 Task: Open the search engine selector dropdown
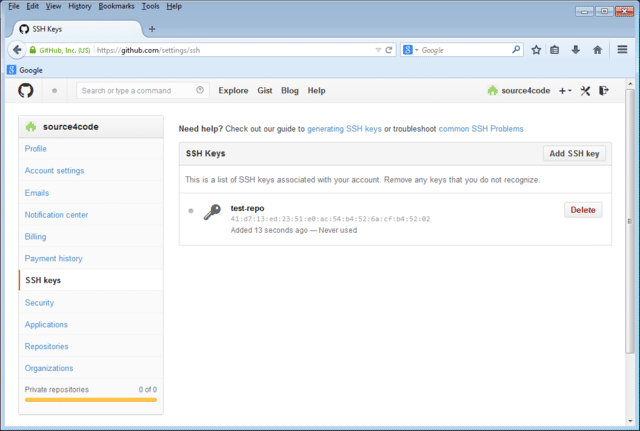point(410,50)
